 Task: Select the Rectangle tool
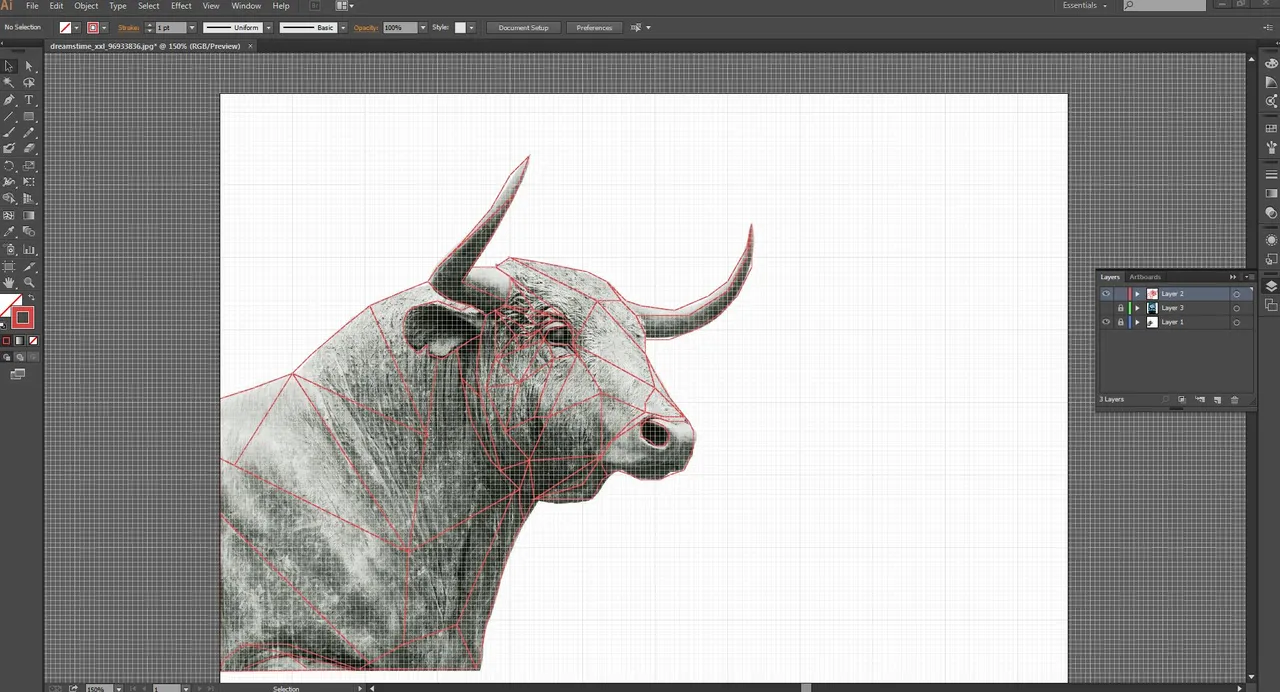29,116
